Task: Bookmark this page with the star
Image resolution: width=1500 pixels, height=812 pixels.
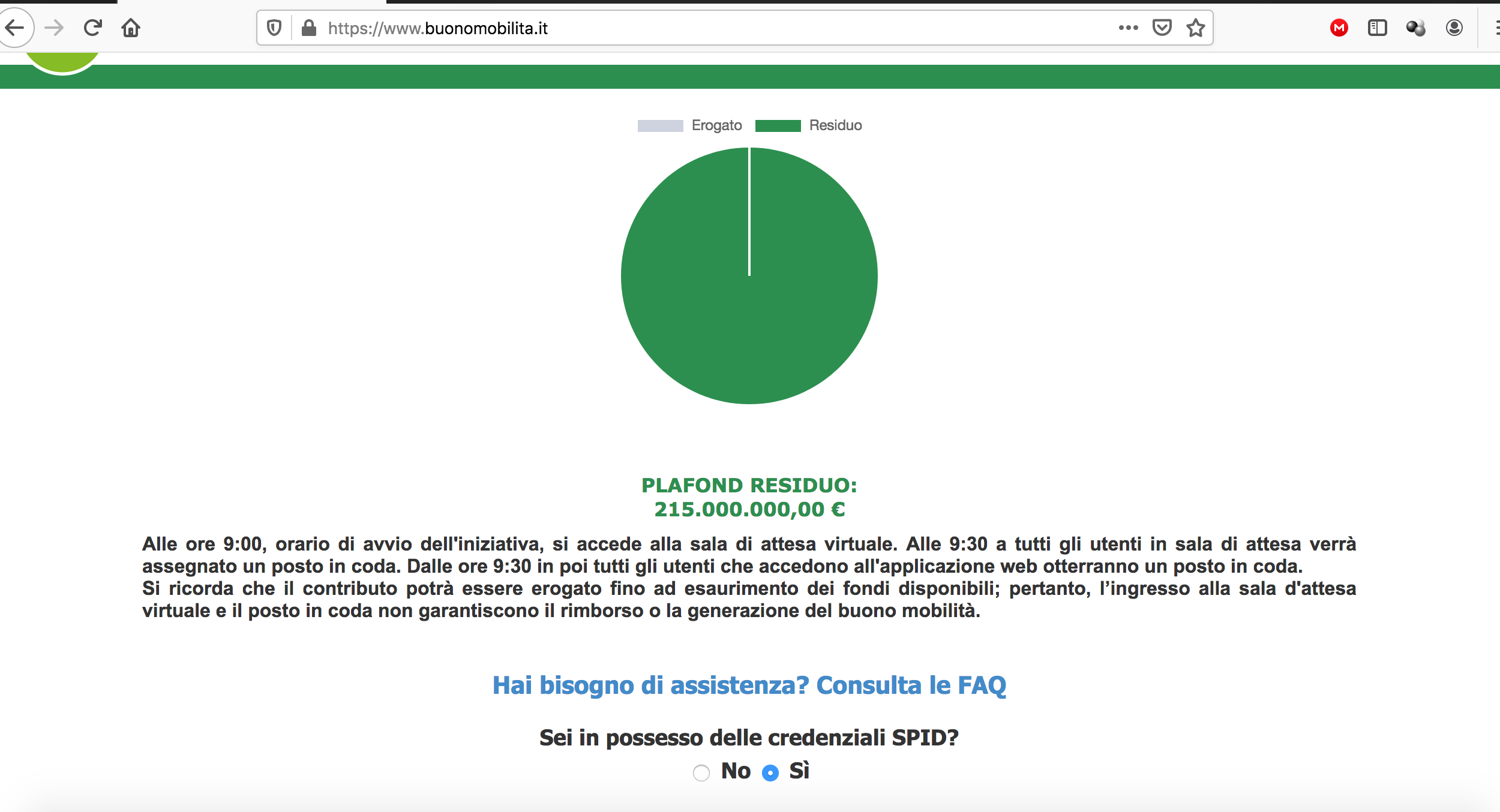Action: click(1196, 28)
